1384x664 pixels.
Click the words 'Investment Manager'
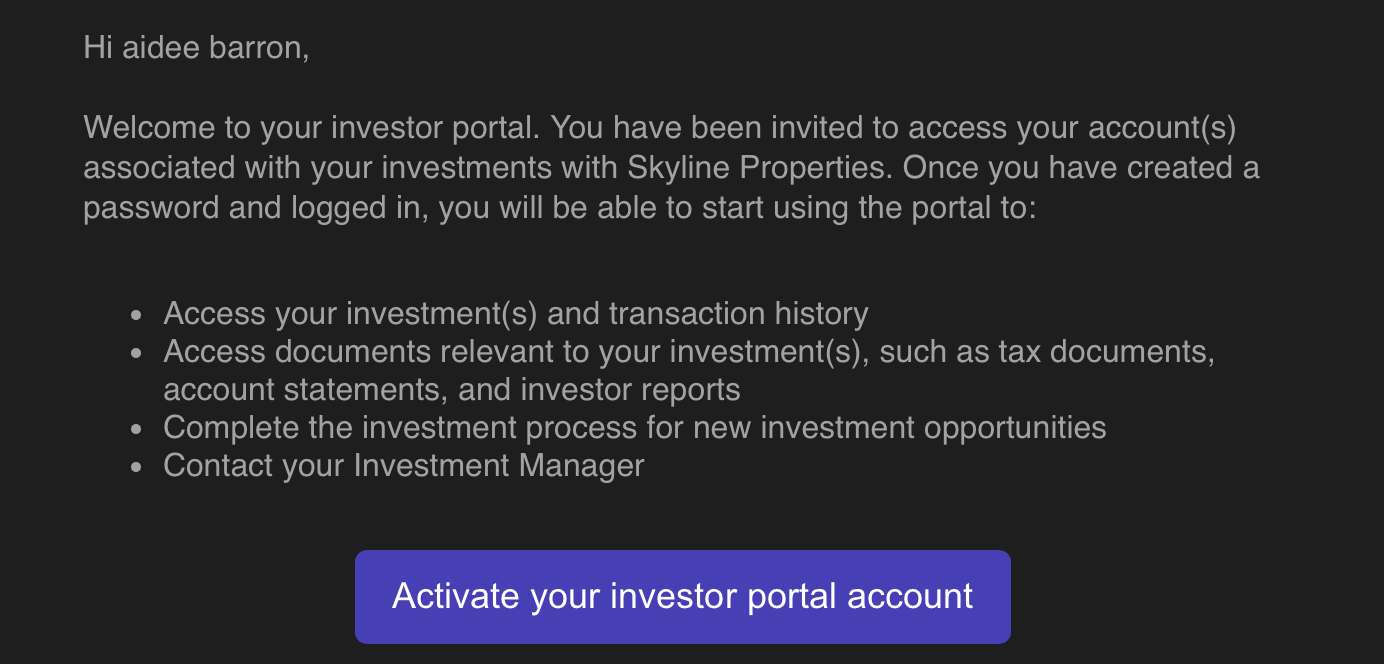pos(499,466)
